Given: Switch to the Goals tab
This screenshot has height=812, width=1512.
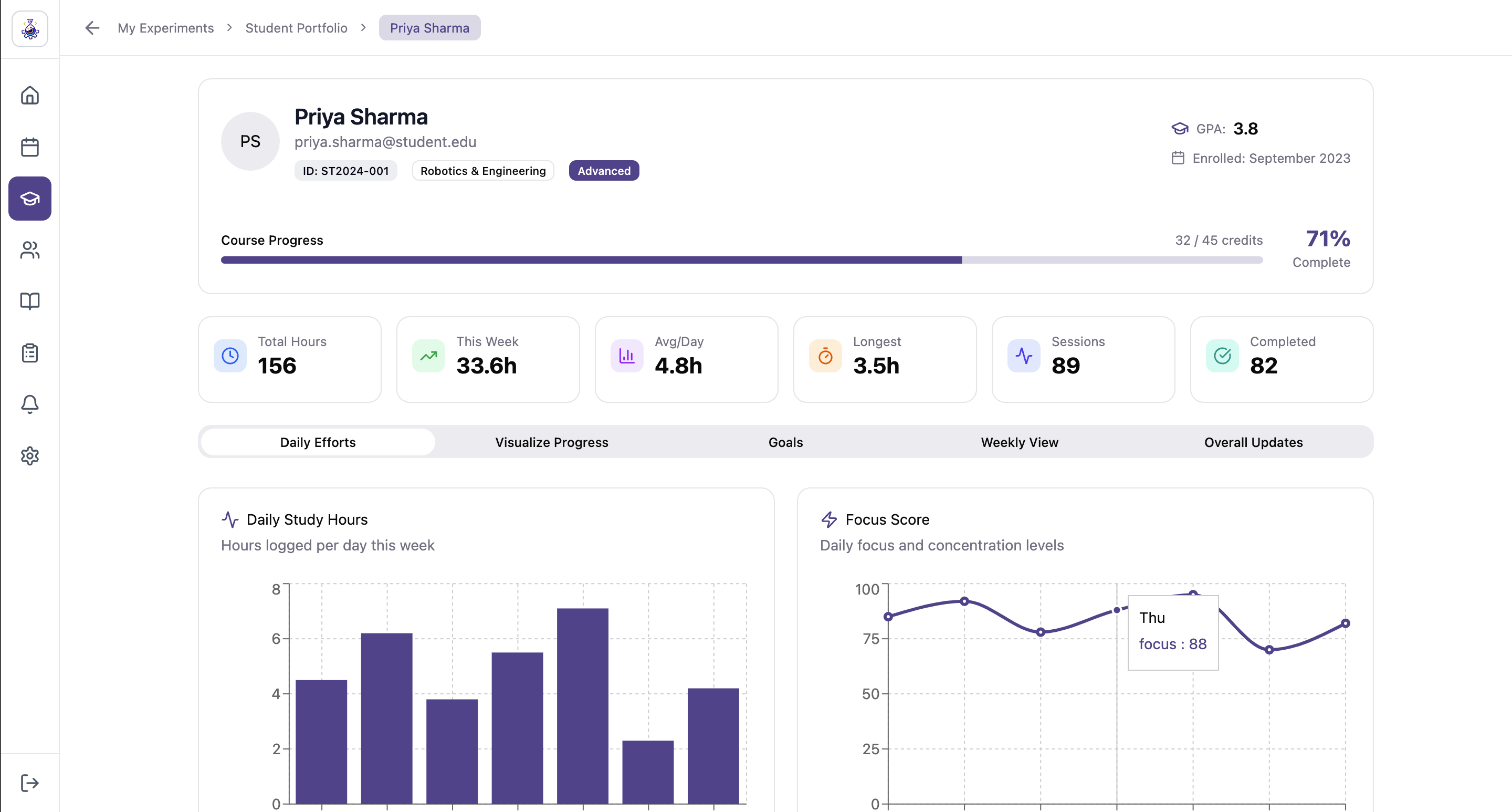Looking at the screenshot, I should pyautogui.click(x=785, y=442).
